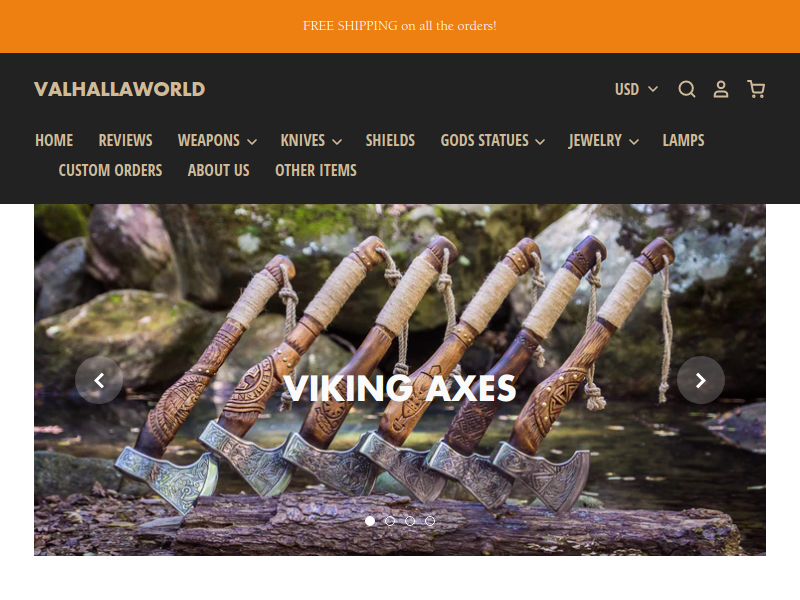Expand the Gods Statues menu
This screenshot has height=600, width=800.
492,140
